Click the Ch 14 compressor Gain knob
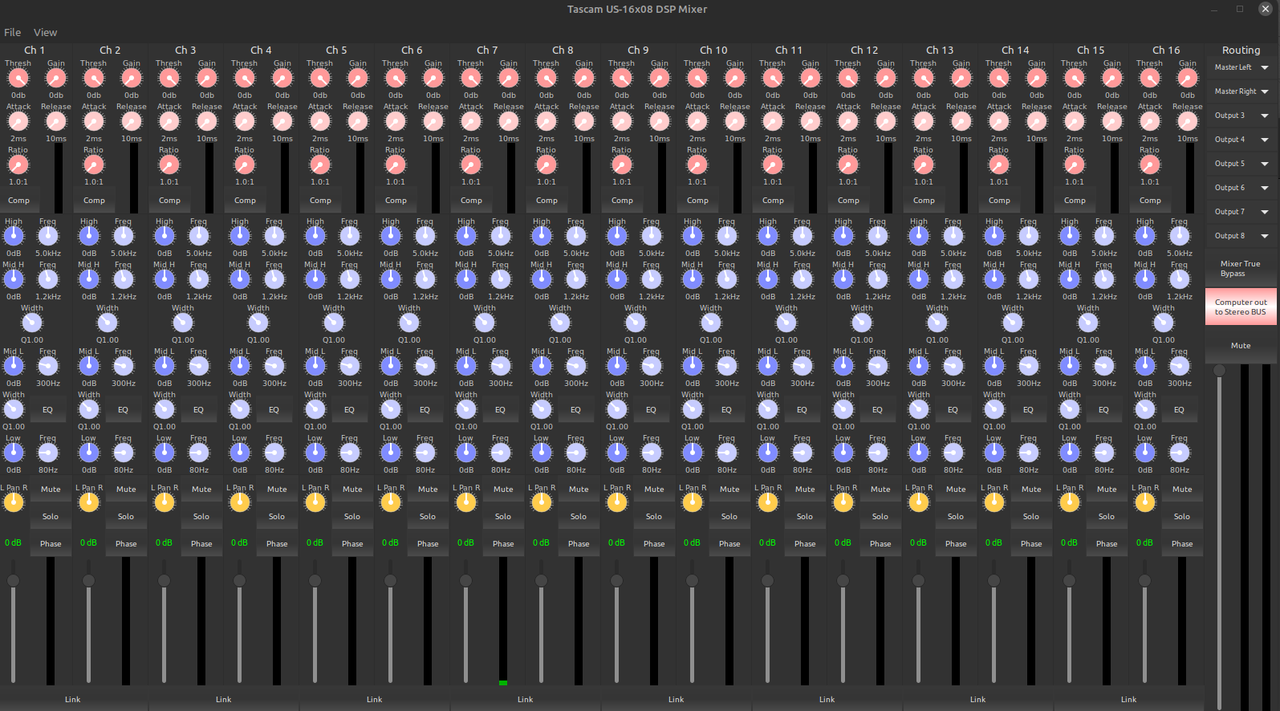 [x=1037, y=78]
